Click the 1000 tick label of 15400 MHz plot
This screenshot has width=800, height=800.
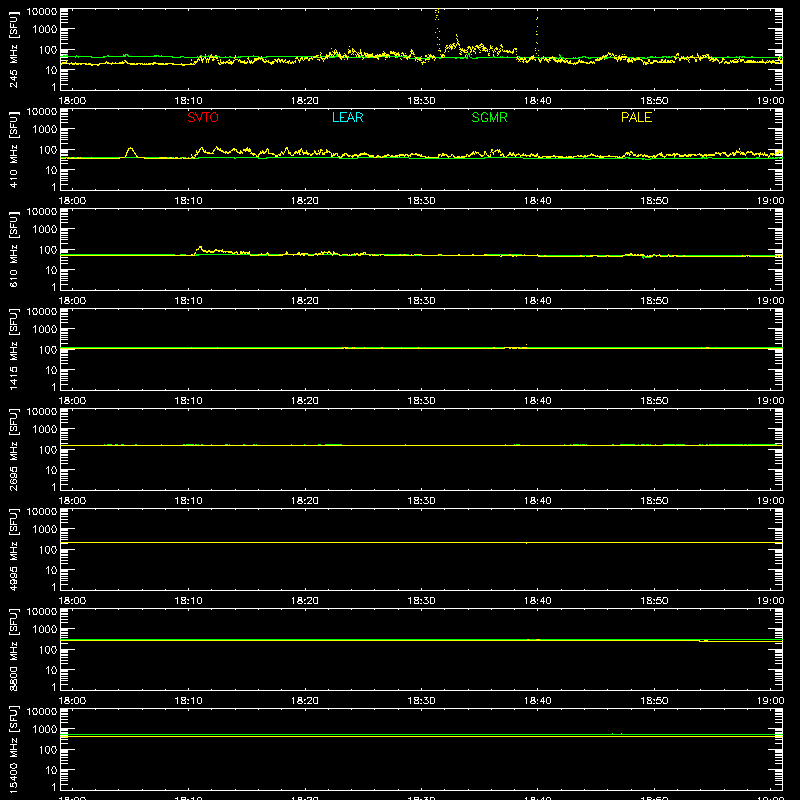tap(45, 730)
